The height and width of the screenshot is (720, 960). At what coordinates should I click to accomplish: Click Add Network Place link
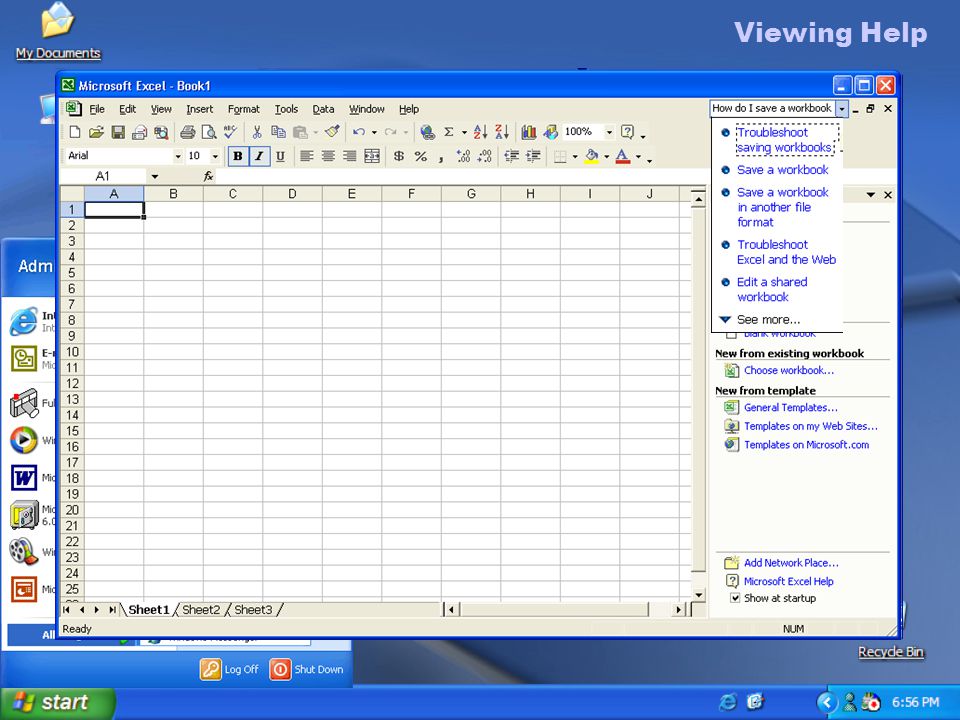pyautogui.click(x=791, y=563)
